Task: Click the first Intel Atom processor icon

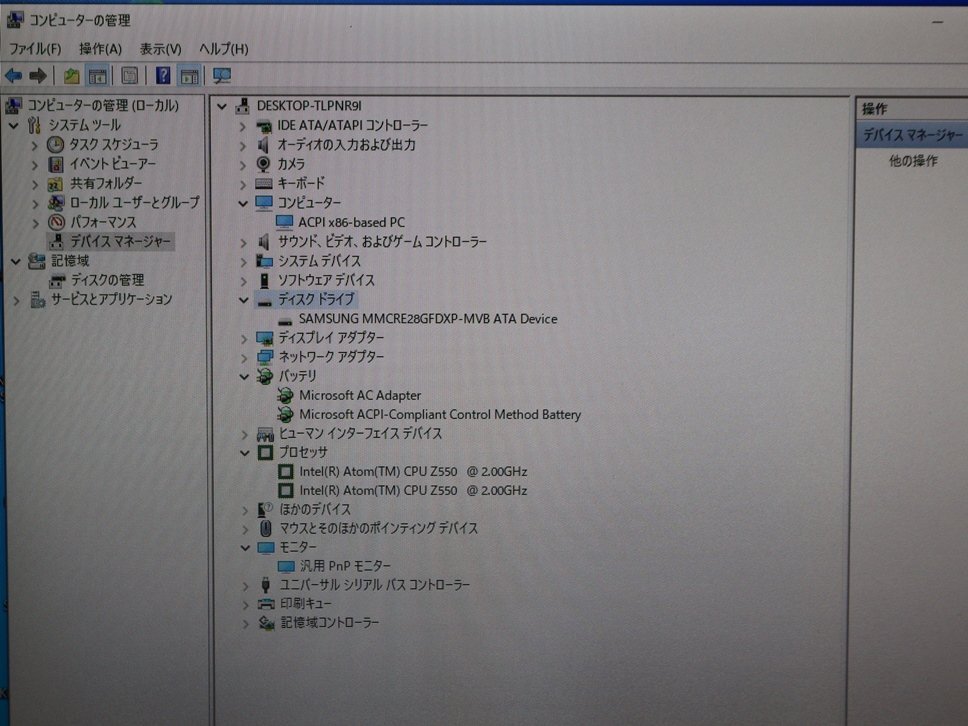Action: (285, 472)
